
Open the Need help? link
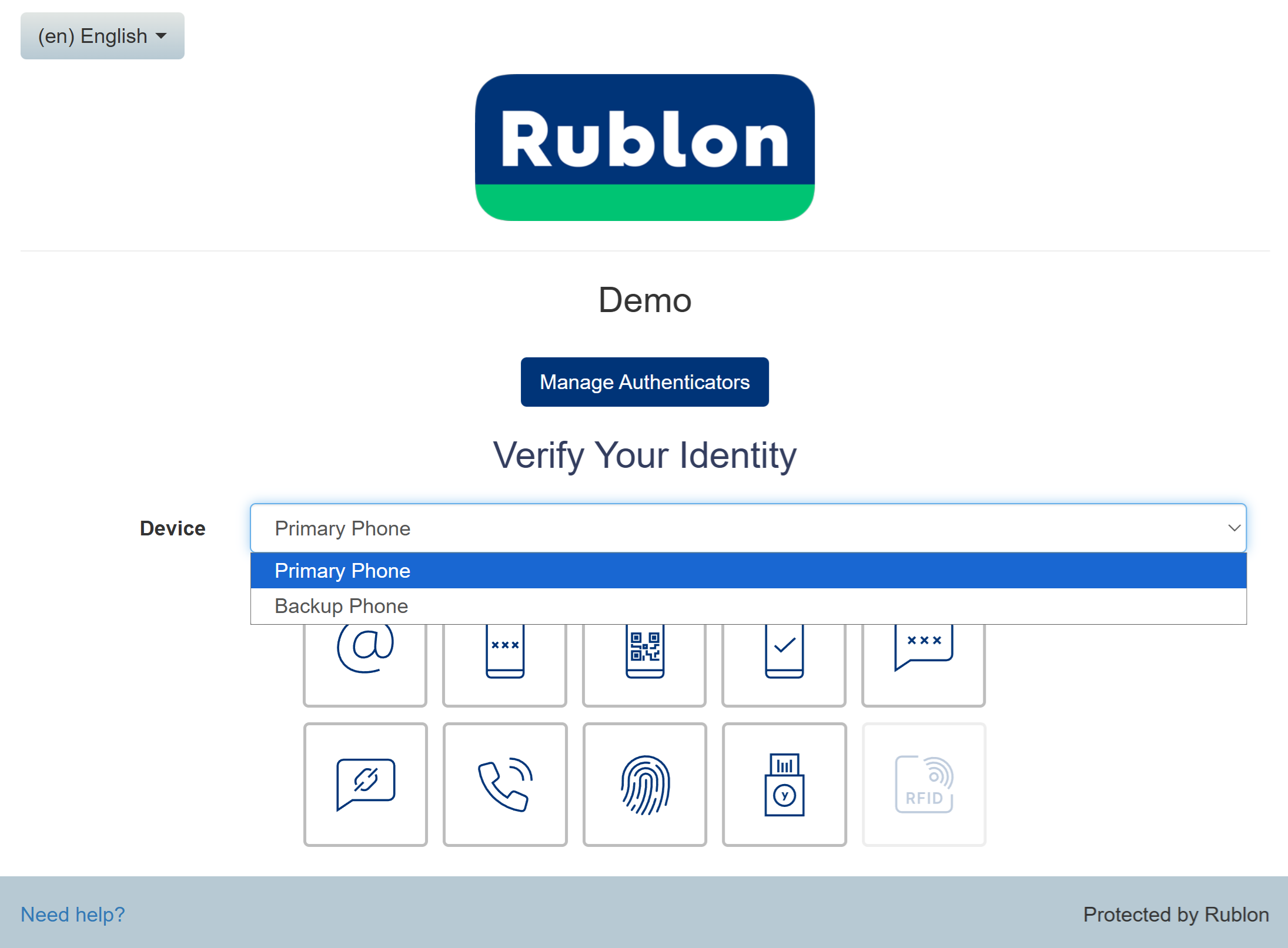click(x=73, y=914)
